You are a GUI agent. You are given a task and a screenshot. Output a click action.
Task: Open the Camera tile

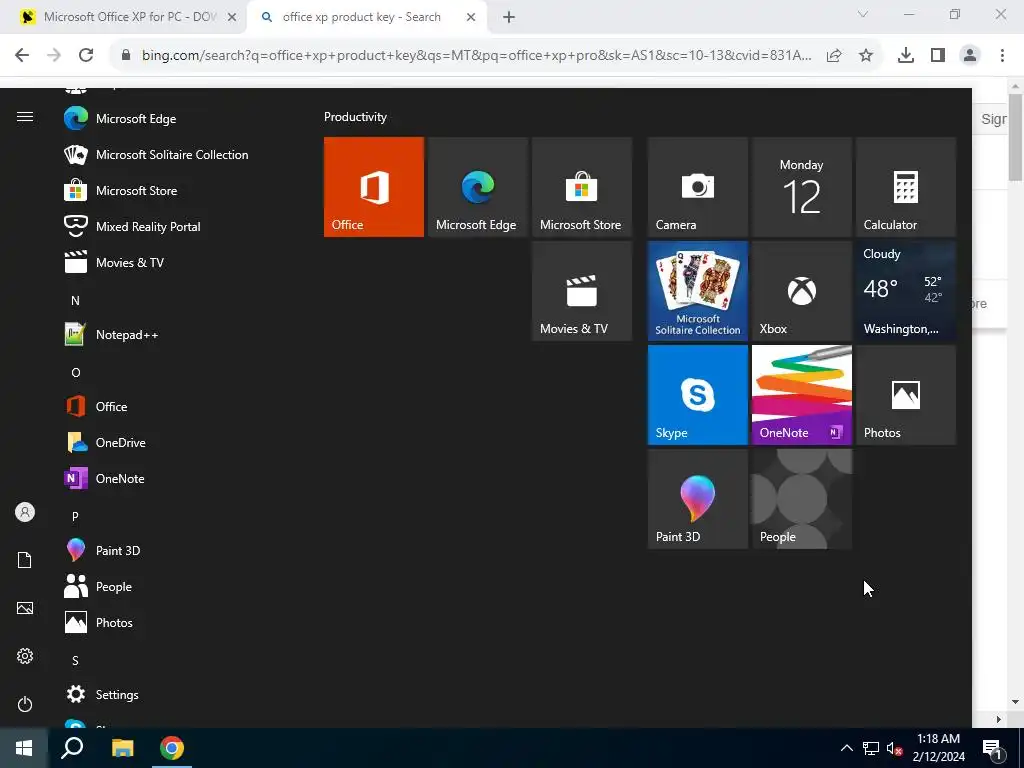[697, 187]
